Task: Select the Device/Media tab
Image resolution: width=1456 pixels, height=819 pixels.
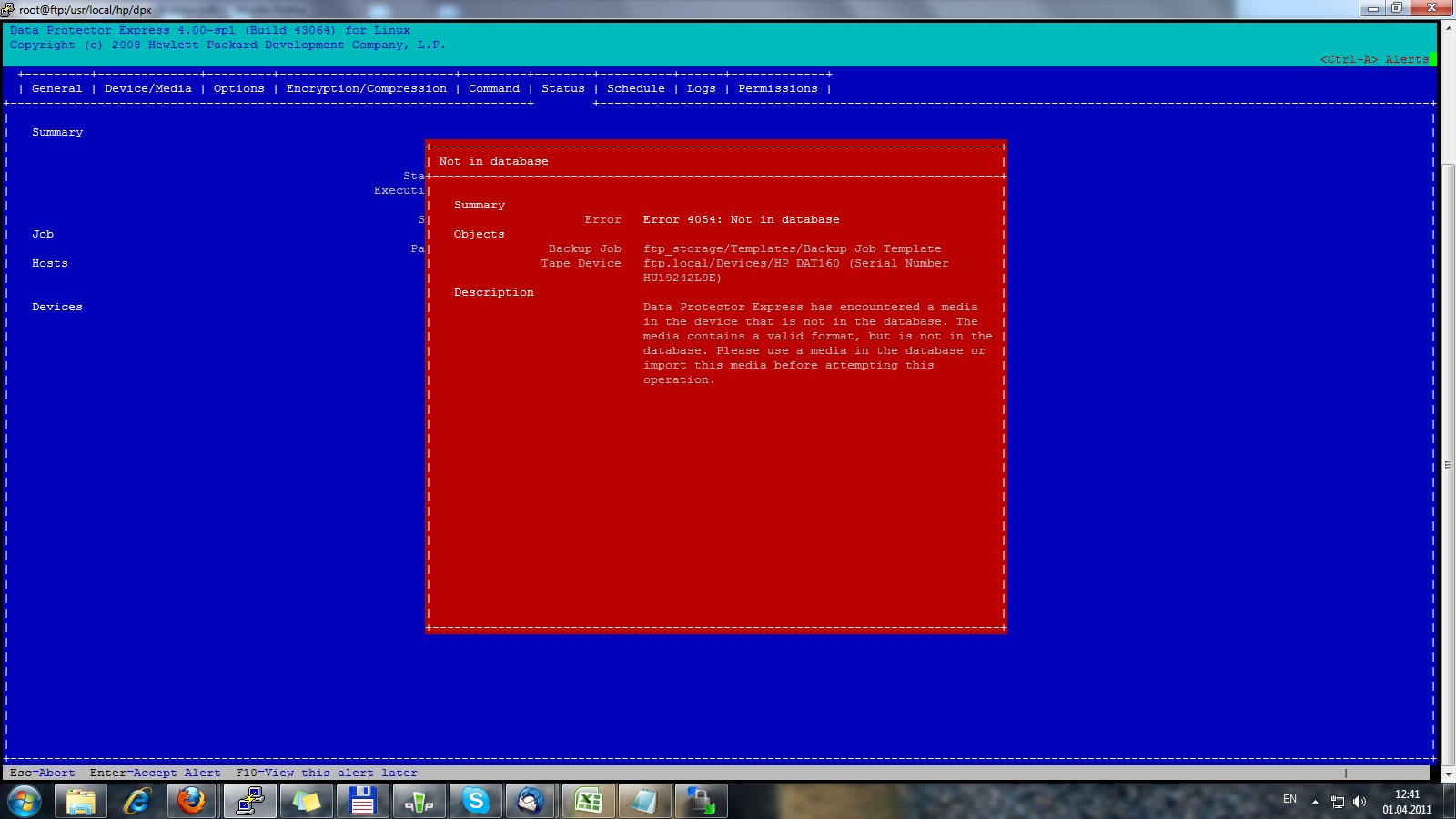Action: (148, 88)
